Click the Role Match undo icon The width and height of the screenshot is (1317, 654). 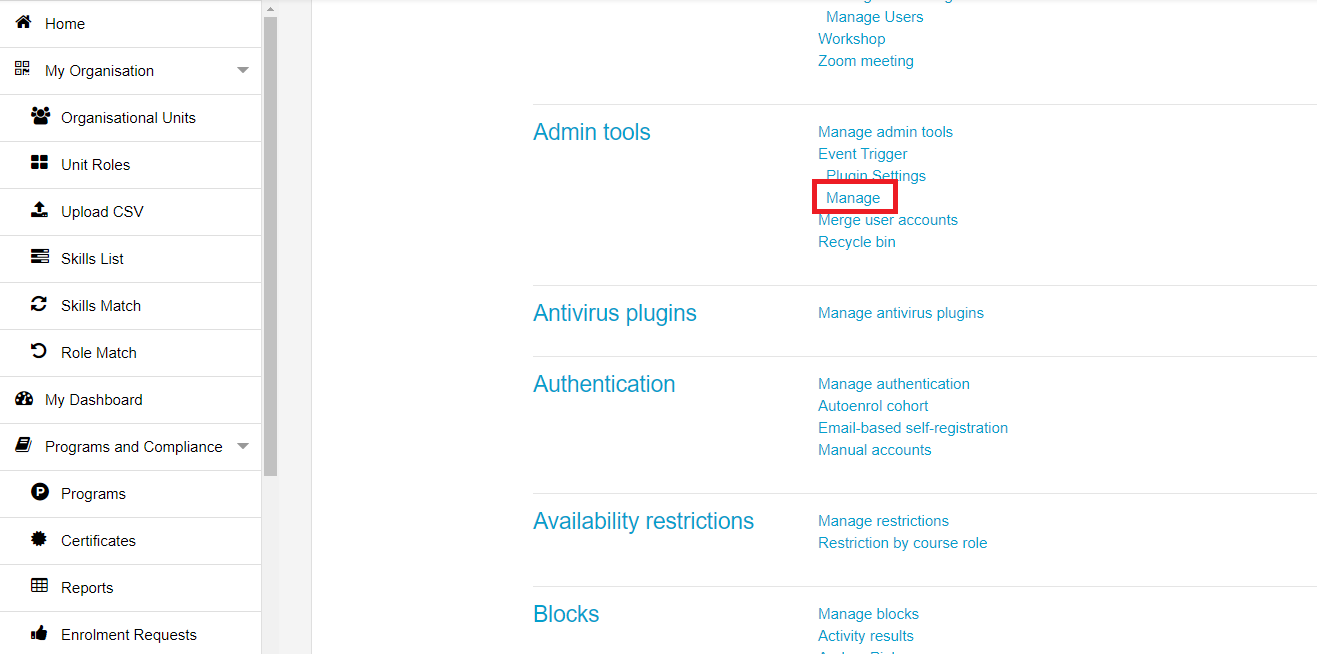(x=40, y=351)
